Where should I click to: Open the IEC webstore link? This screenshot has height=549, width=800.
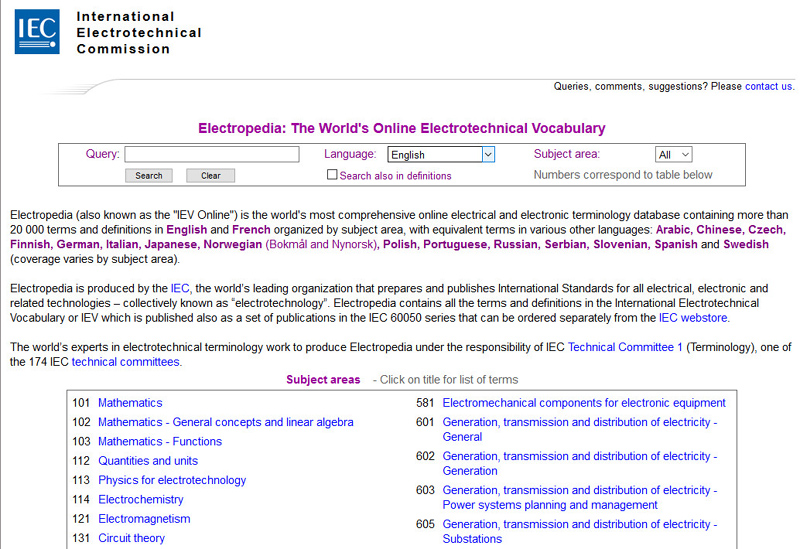click(x=693, y=318)
